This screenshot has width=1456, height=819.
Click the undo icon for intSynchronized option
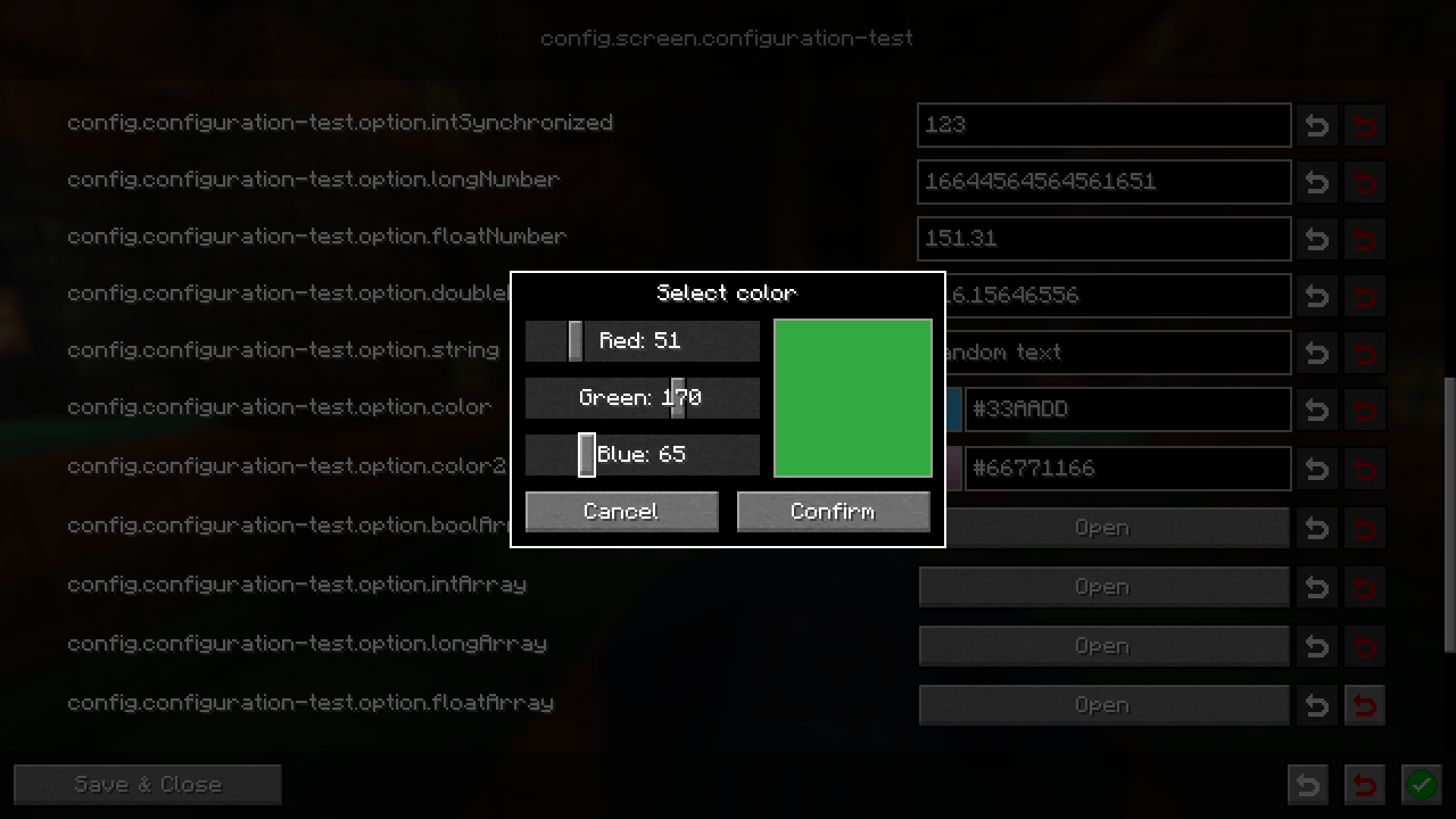[1317, 124]
